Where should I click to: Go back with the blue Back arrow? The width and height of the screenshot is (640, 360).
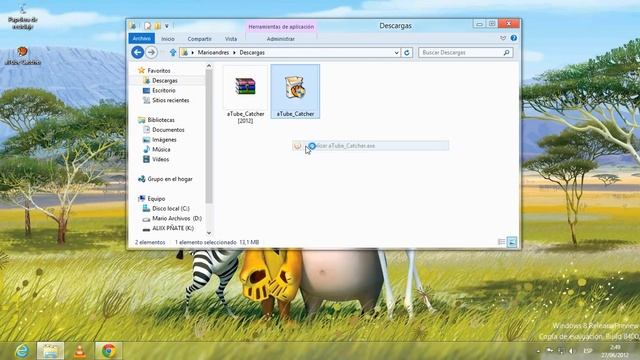[x=138, y=52]
